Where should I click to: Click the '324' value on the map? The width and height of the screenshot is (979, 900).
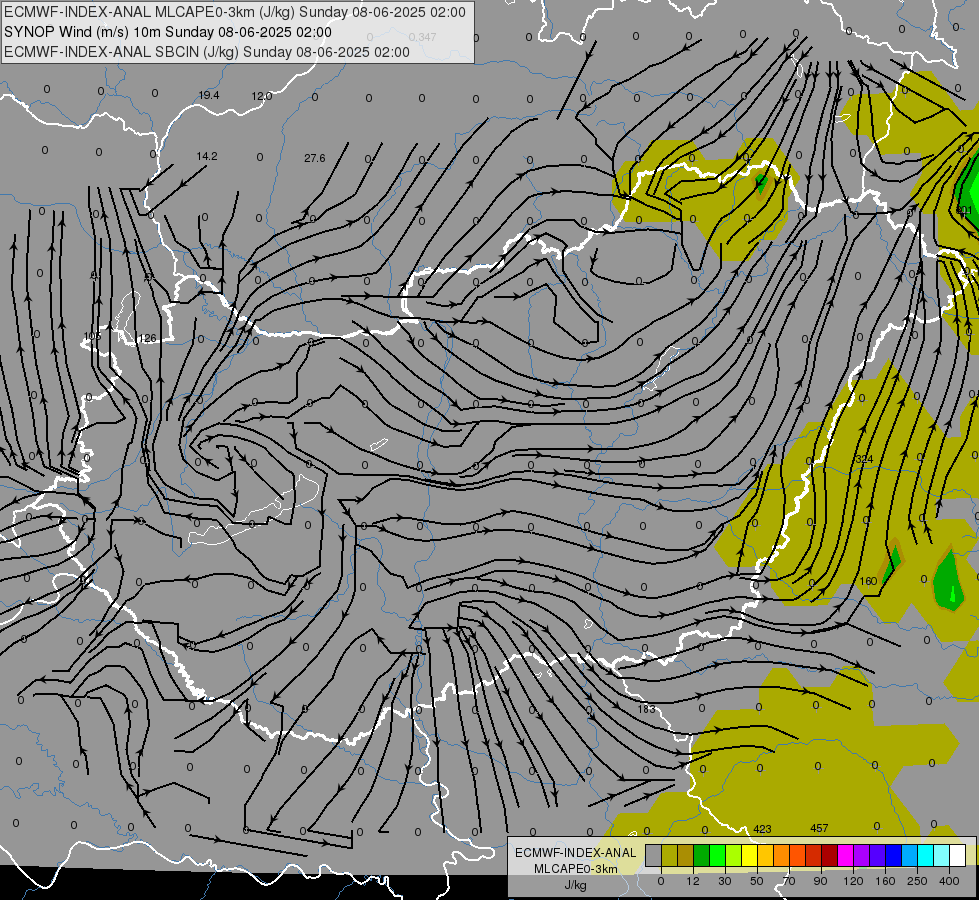[864, 459]
